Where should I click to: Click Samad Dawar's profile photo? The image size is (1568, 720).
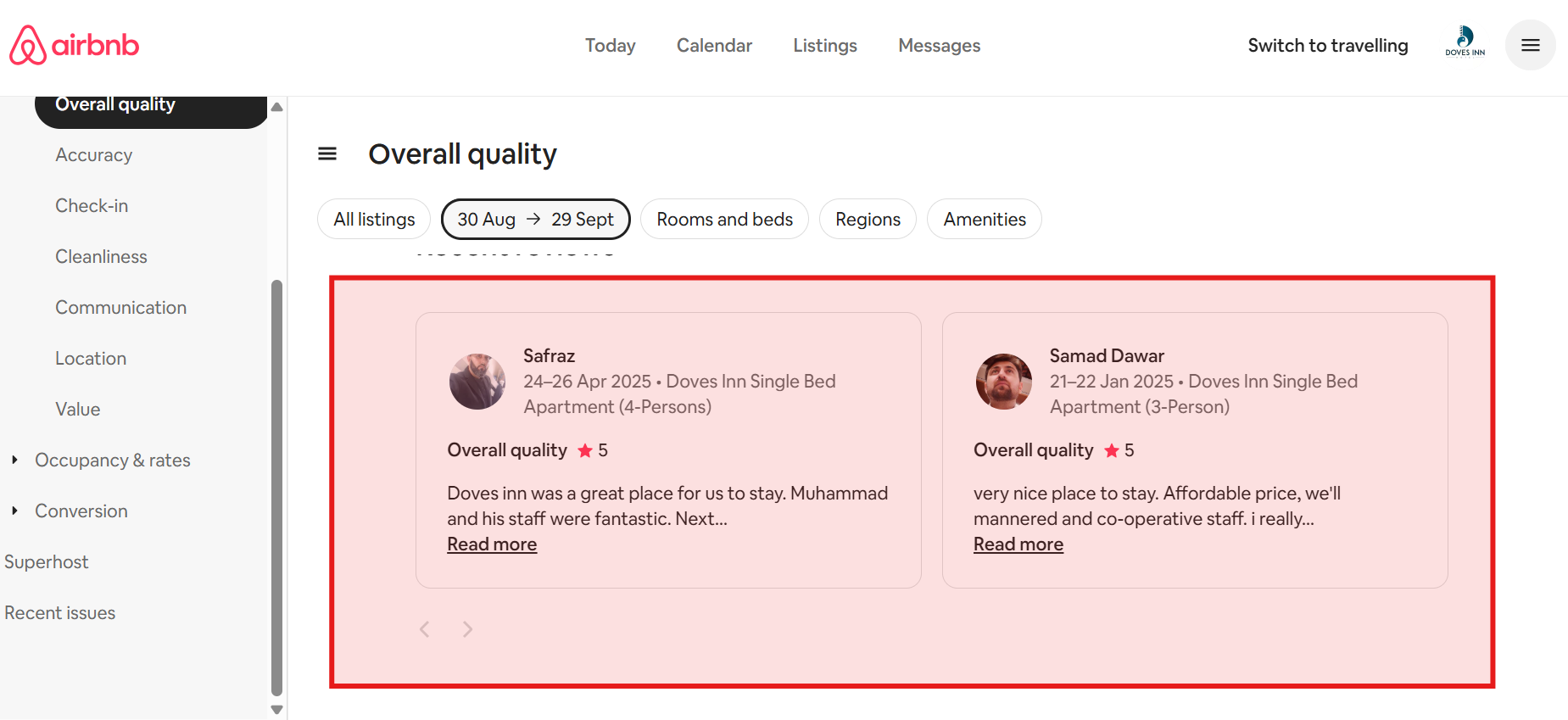point(1003,382)
